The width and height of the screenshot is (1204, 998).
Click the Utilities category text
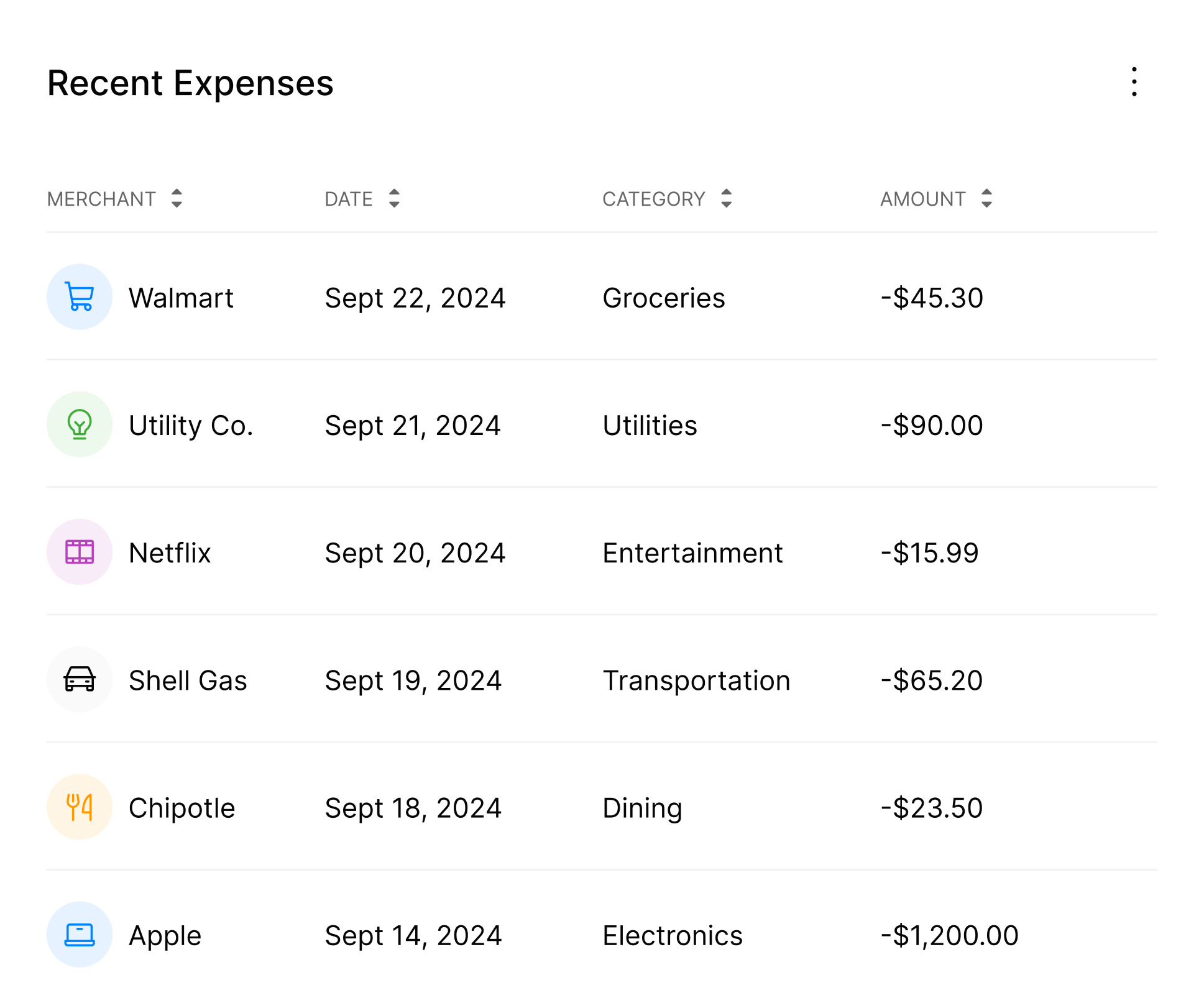point(650,425)
